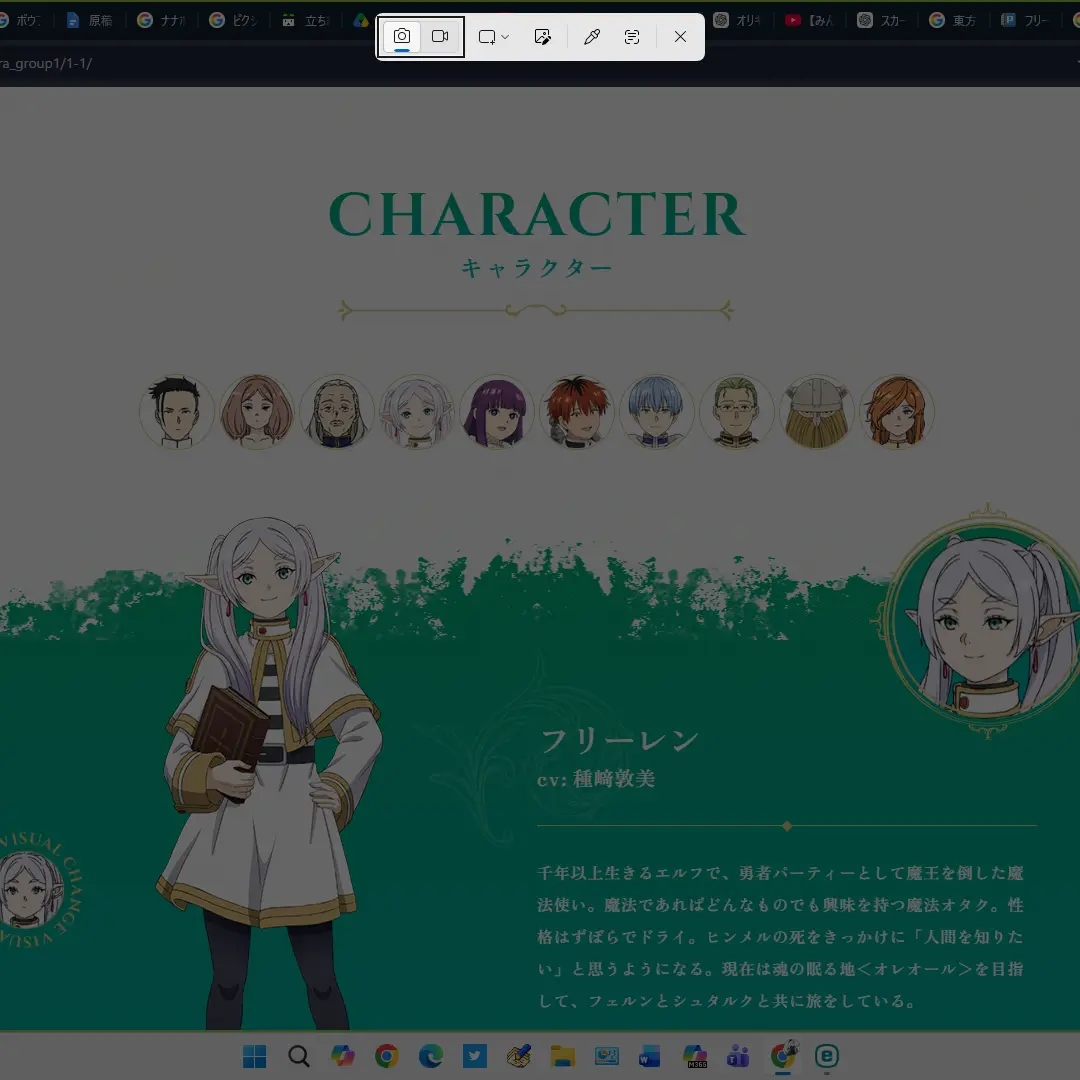Open the hand-with-pen drawing app icon

(x=519, y=1056)
